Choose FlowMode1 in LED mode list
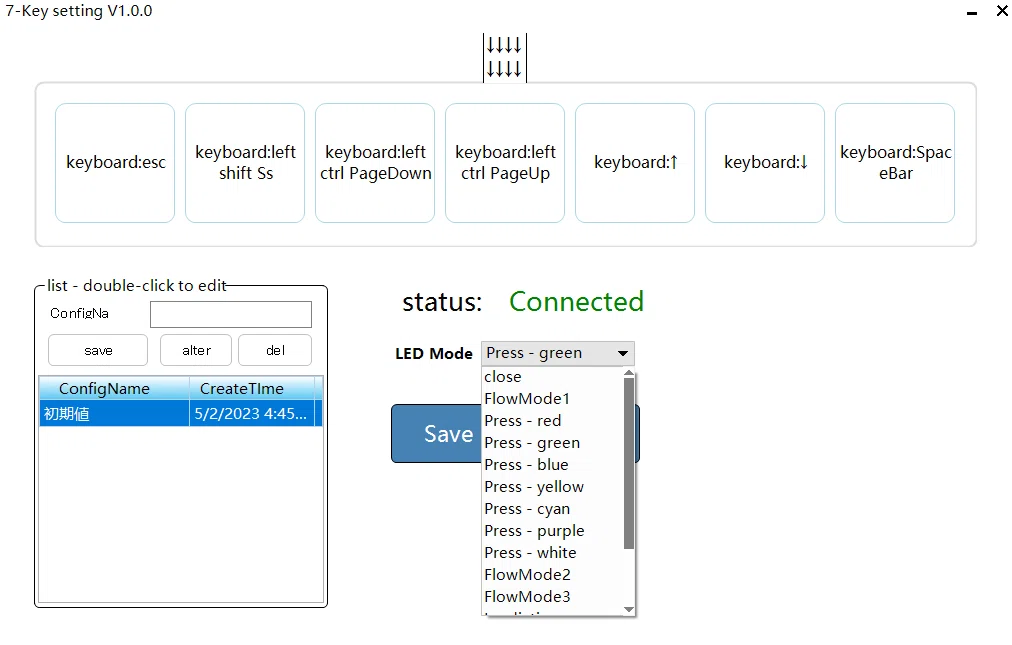 click(x=554, y=398)
